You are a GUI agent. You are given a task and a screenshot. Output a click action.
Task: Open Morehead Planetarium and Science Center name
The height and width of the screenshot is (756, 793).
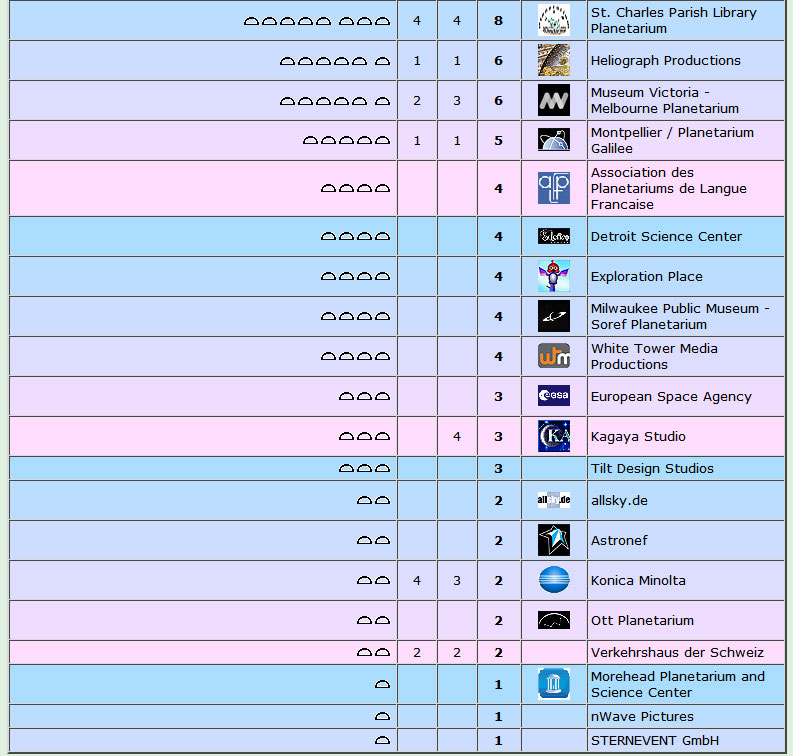pos(678,684)
